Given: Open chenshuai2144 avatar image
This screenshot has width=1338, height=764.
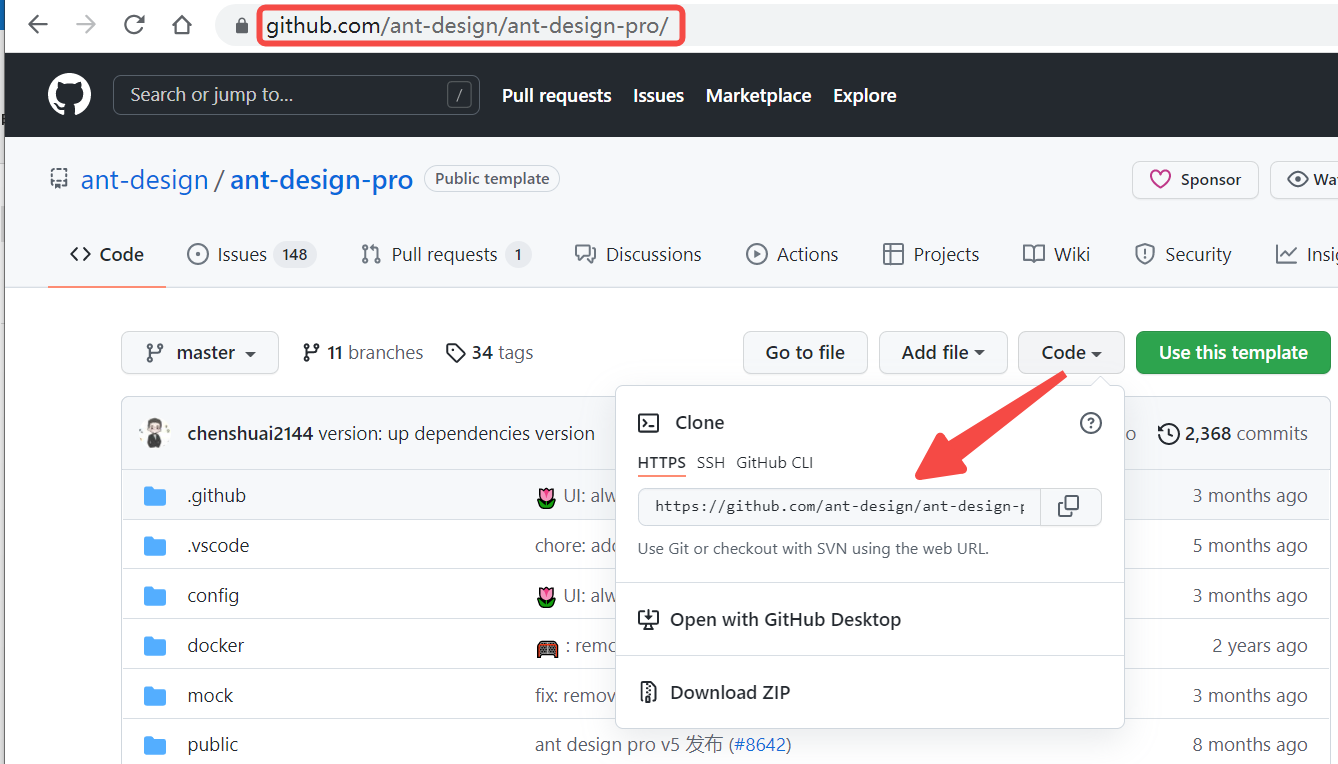Looking at the screenshot, I should pyautogui.click(x=154, y=433).
